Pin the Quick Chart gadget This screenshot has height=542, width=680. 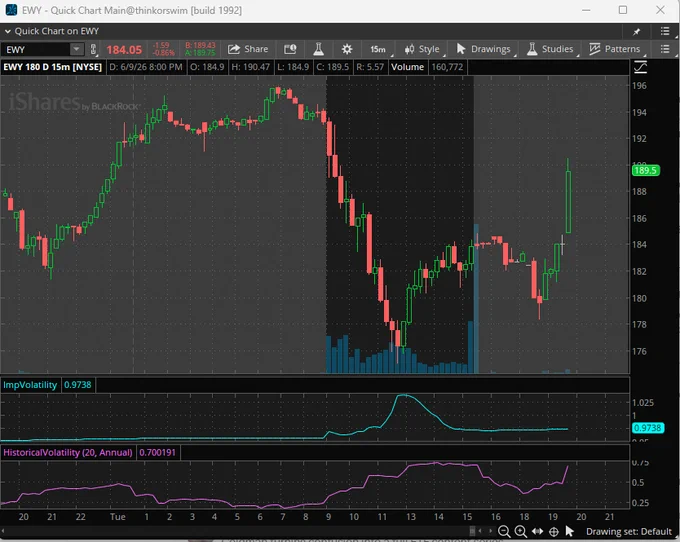coord(636,32)
